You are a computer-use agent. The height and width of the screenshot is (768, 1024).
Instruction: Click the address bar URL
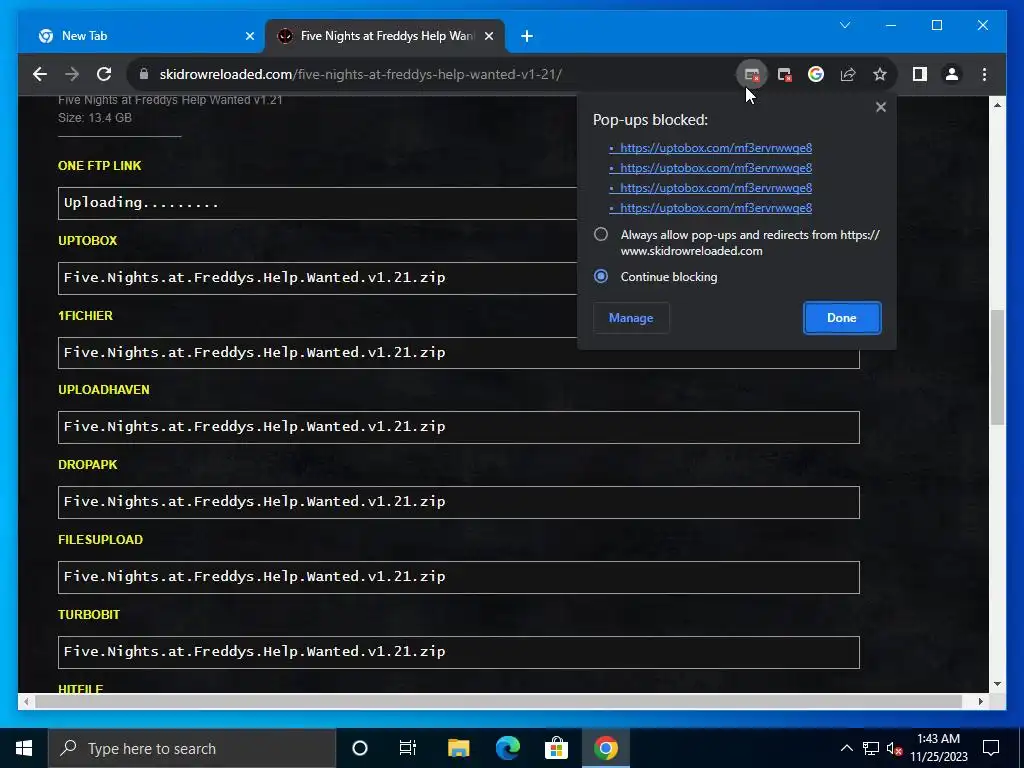tap(360, 74)
